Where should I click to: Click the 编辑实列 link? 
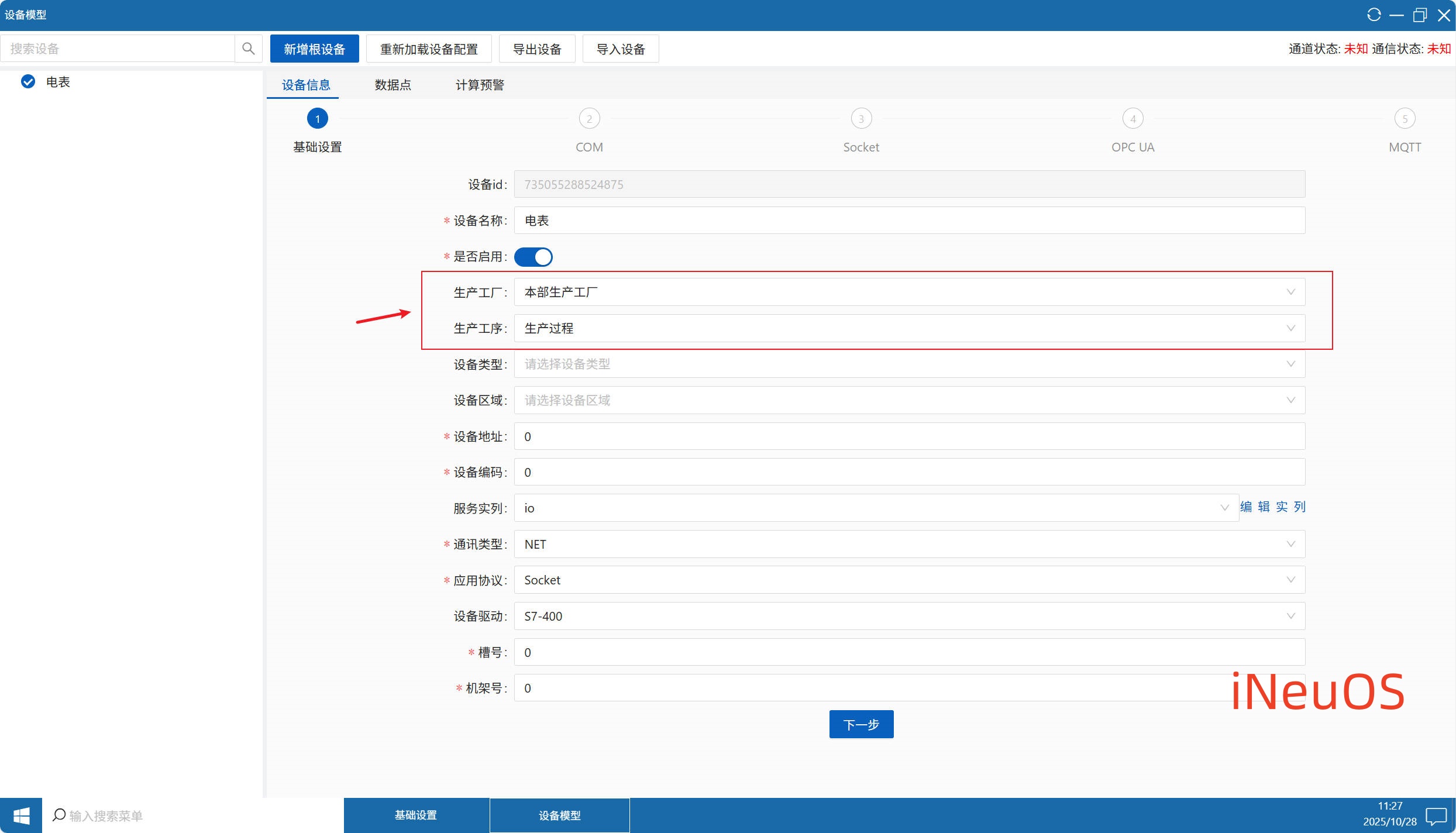(1273, 507)
